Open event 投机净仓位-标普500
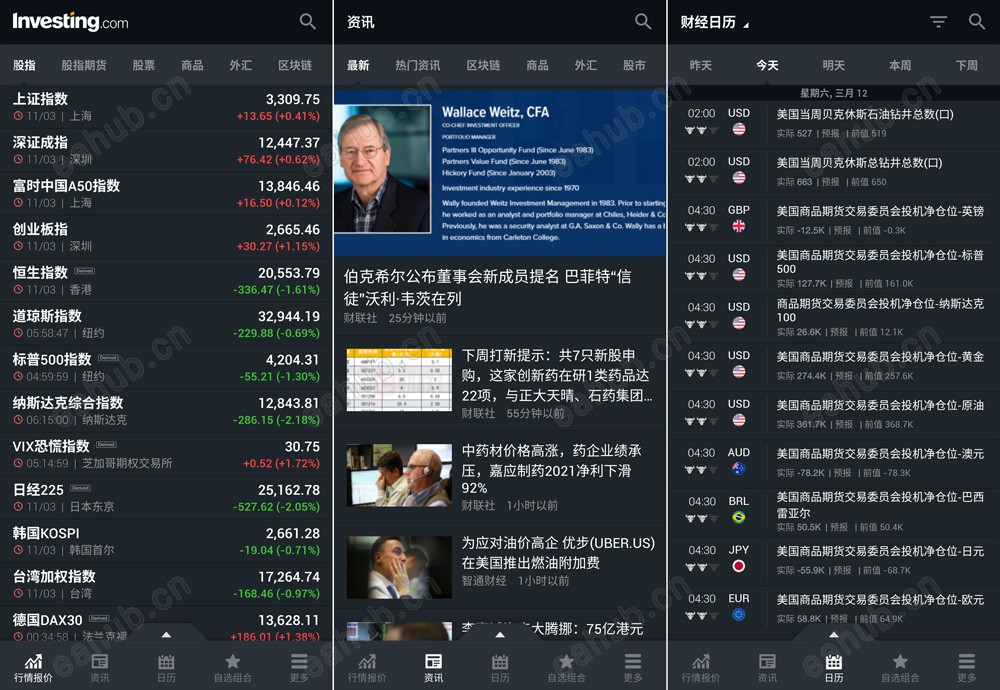 [834, 270]
